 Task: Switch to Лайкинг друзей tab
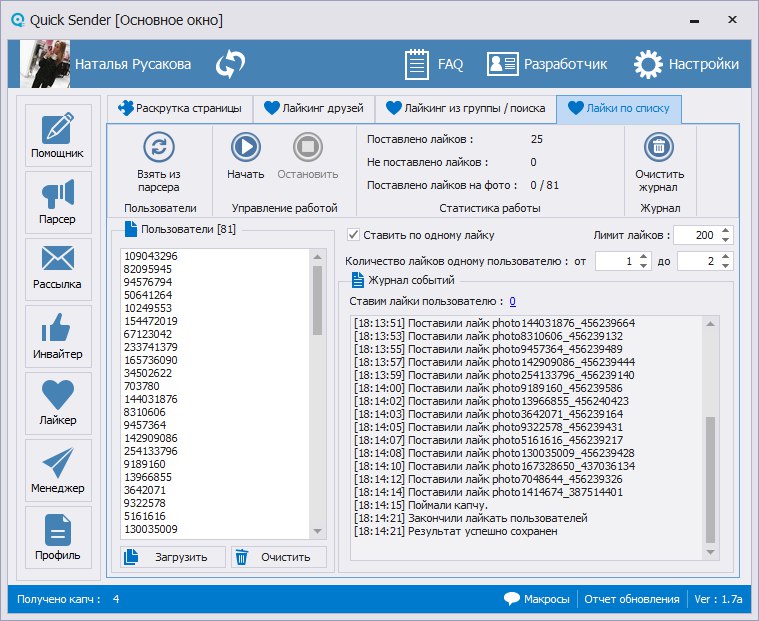point(313,108)
